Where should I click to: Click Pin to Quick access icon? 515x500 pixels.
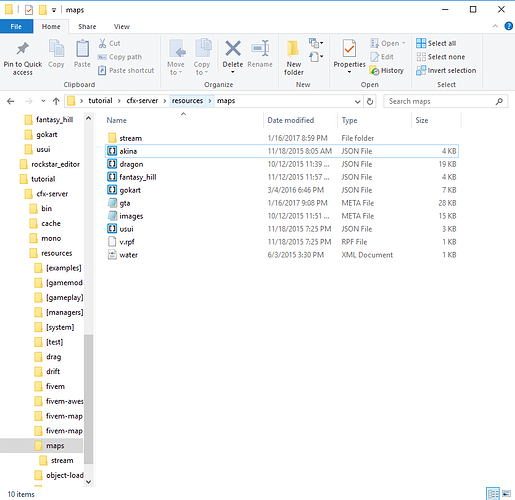22,49
